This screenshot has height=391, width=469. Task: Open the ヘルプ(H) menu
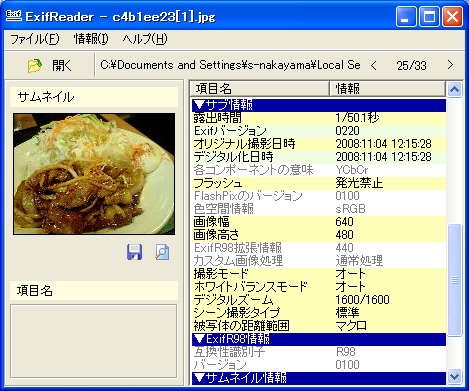(145, 39)
